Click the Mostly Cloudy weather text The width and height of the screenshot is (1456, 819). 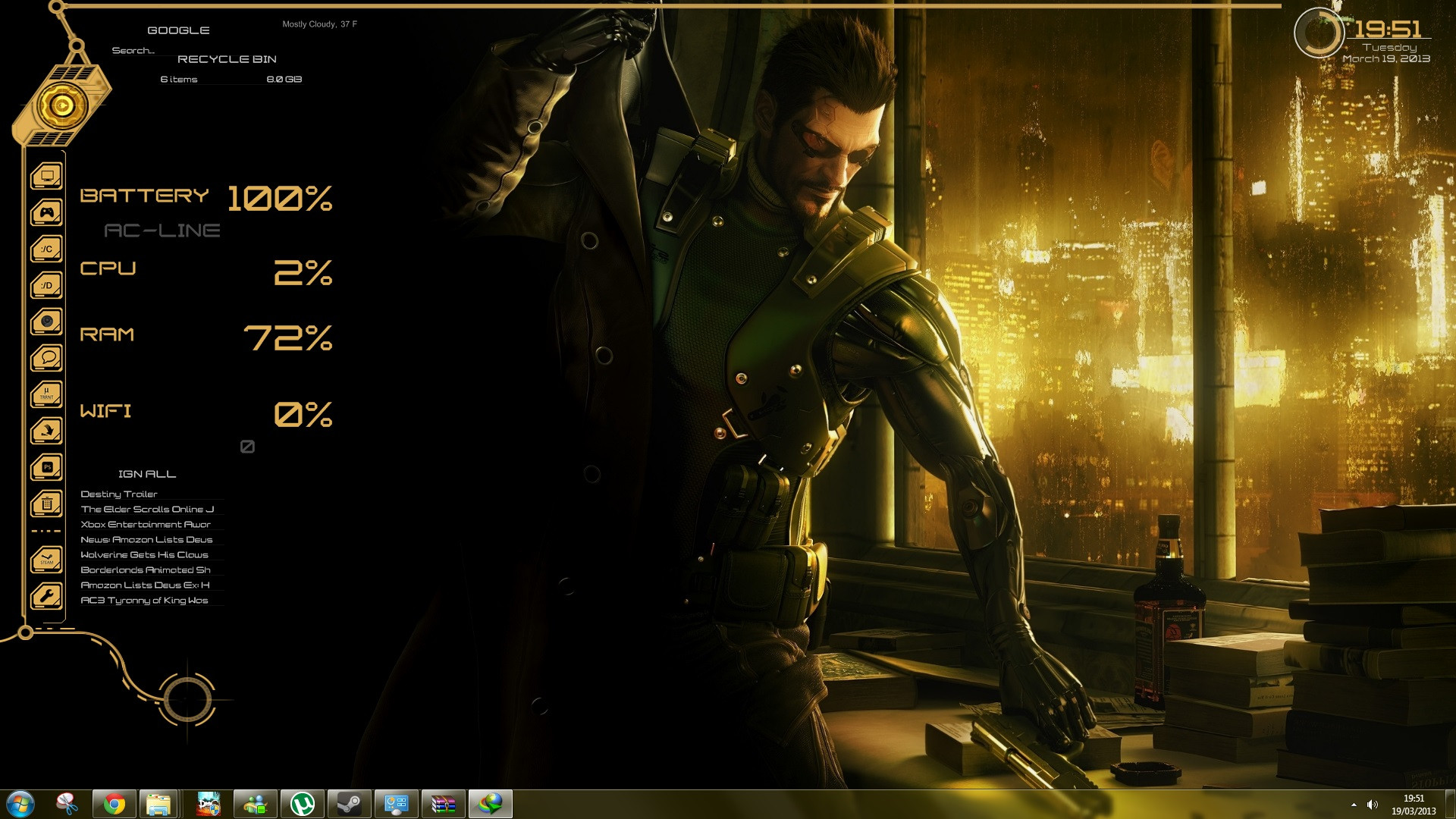[319, 24]
